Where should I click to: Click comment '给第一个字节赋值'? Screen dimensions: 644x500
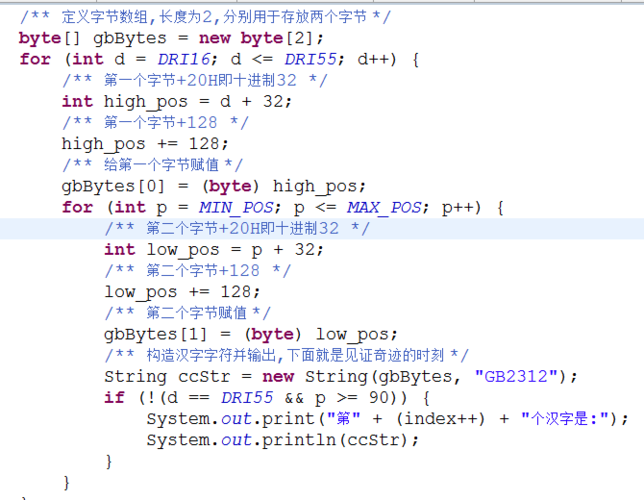coord(152,165)
